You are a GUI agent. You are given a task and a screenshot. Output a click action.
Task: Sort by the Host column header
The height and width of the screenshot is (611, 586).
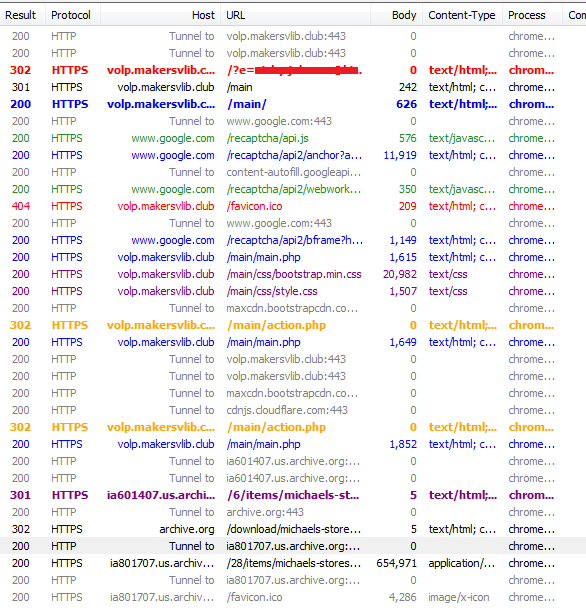[x=161, y=15]
